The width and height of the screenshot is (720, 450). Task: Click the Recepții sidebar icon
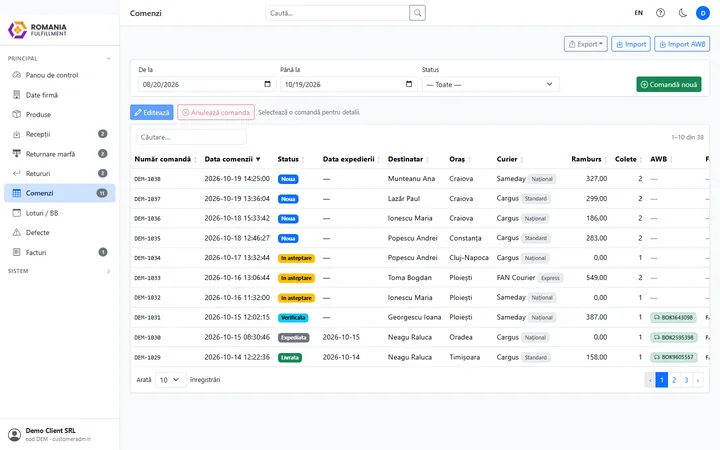[x=17, y=134]
